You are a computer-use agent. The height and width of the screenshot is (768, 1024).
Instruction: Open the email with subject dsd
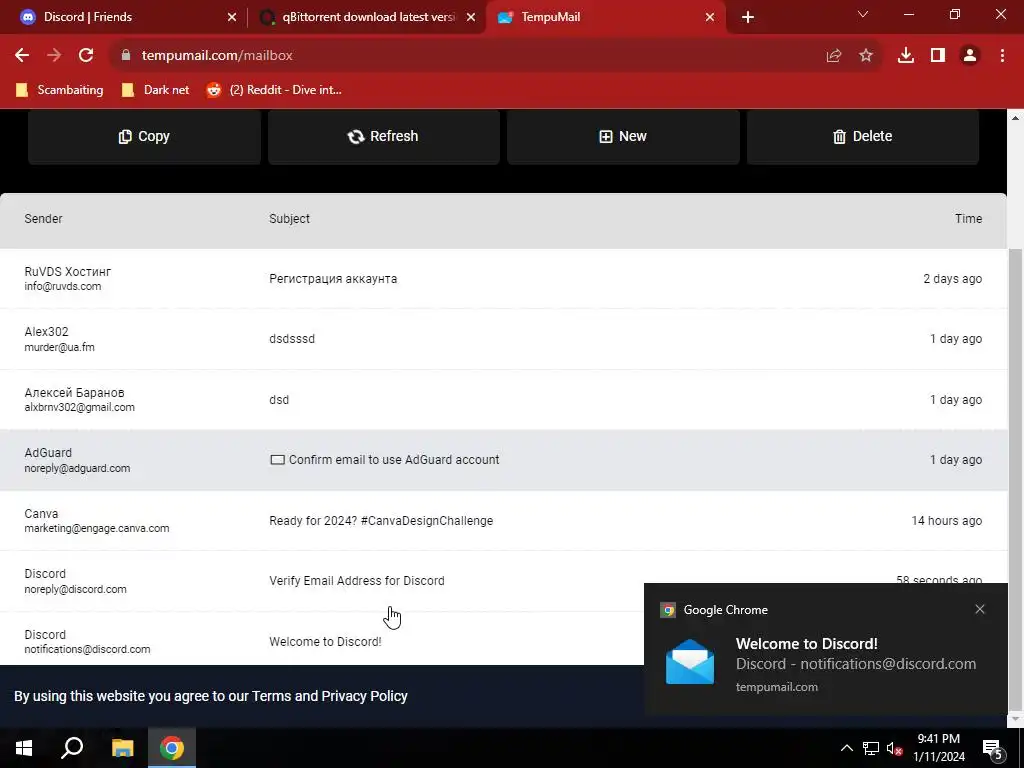click(x=279, y=400)
